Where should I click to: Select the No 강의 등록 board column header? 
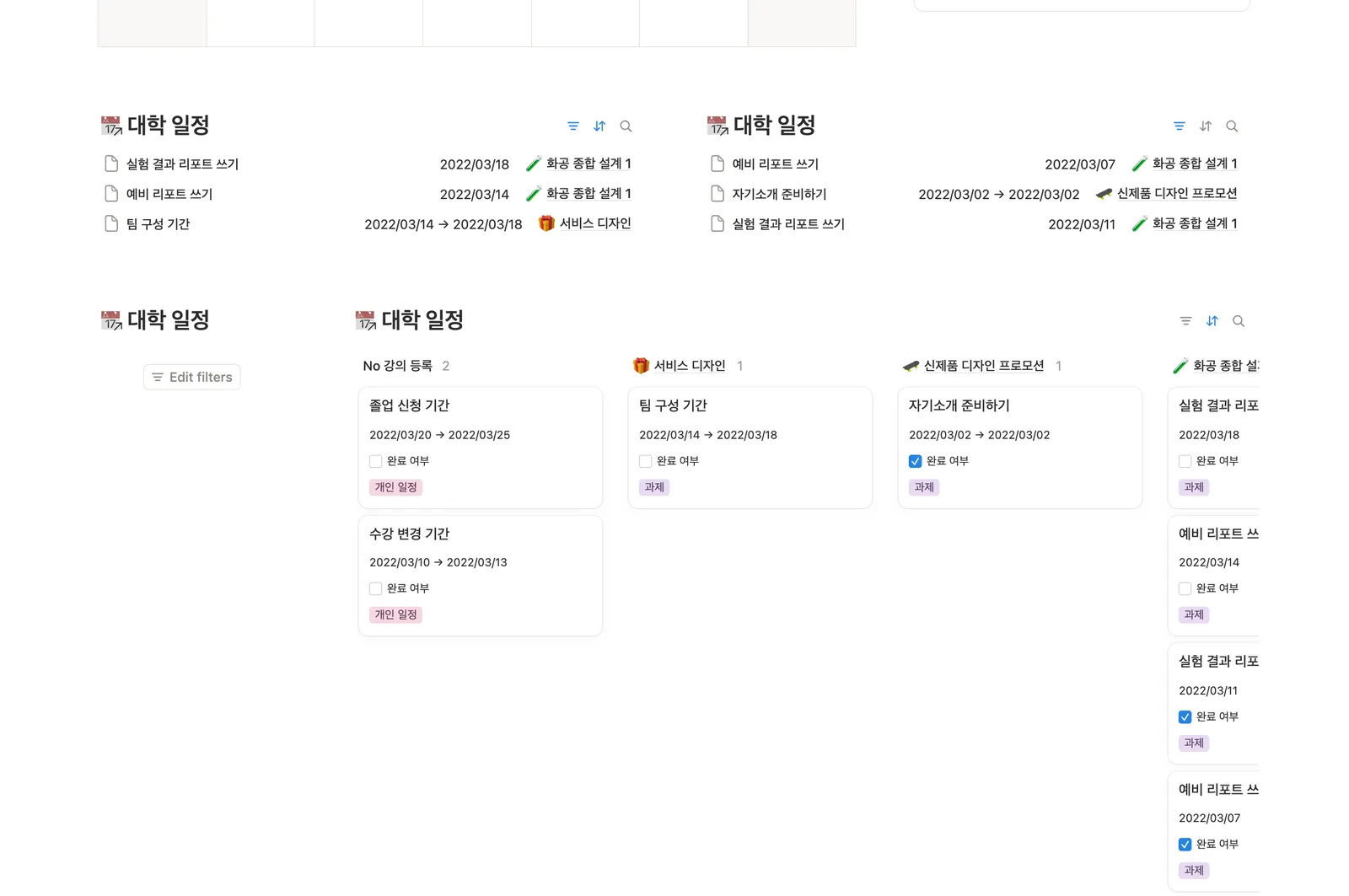point(398,366)
